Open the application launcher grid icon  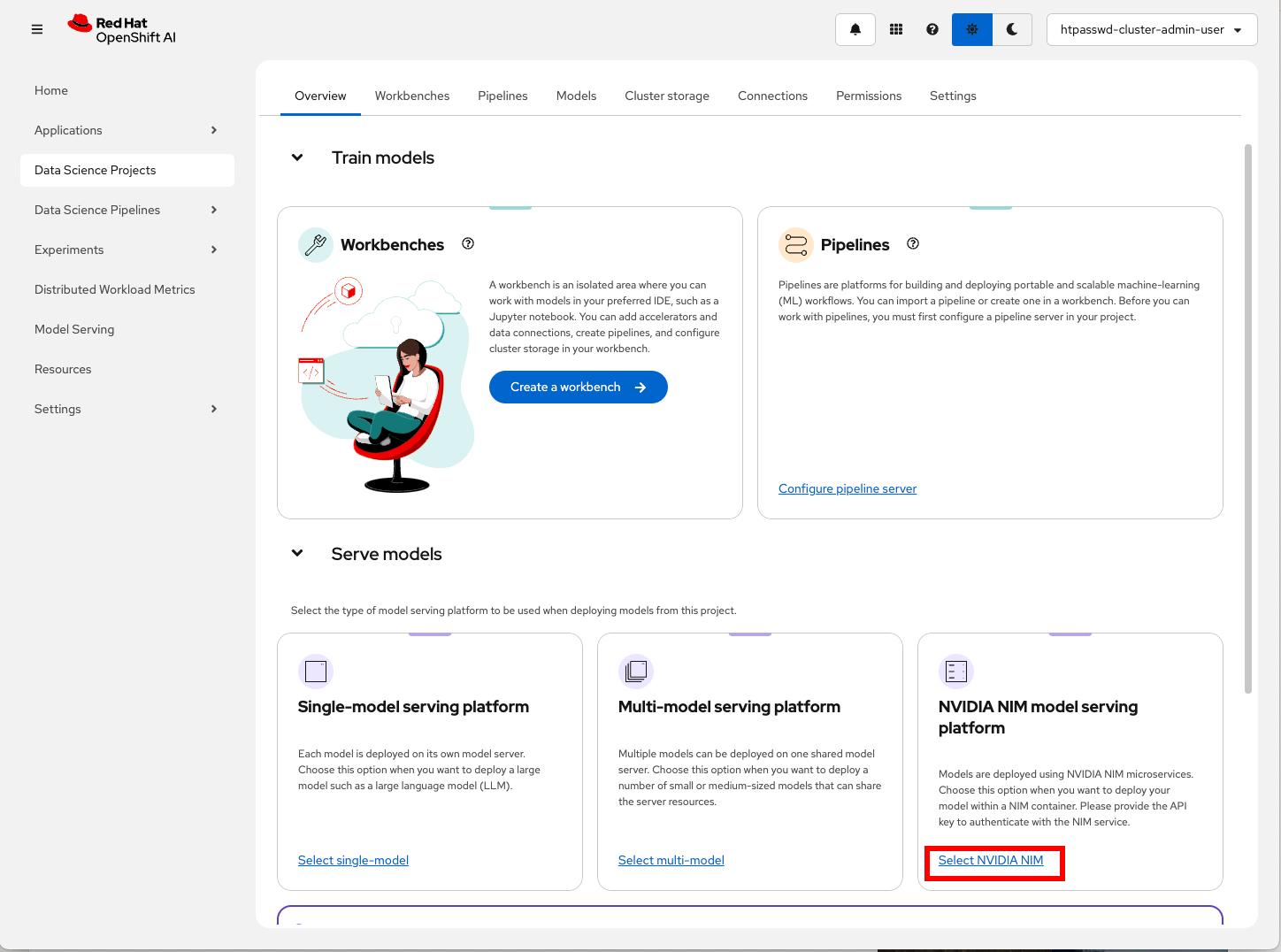[x=896, y=29]
